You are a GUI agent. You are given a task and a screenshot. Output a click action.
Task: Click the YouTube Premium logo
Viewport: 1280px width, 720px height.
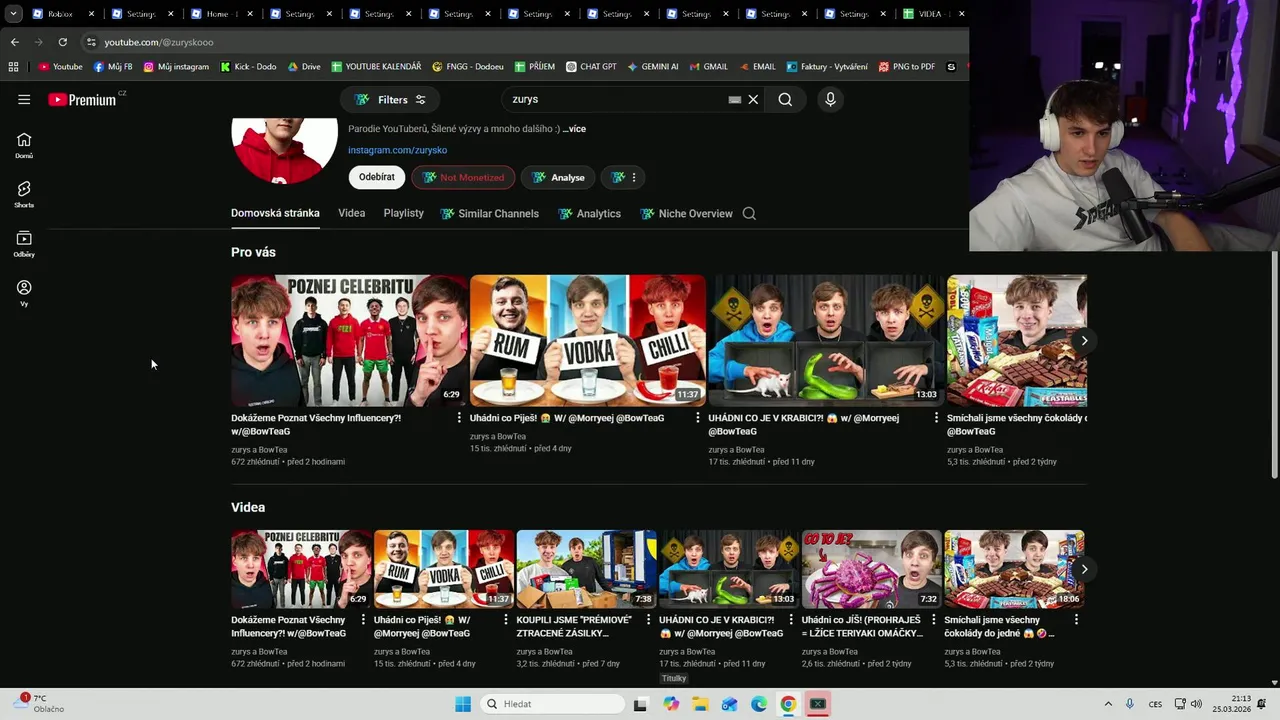tap(82, 100)
